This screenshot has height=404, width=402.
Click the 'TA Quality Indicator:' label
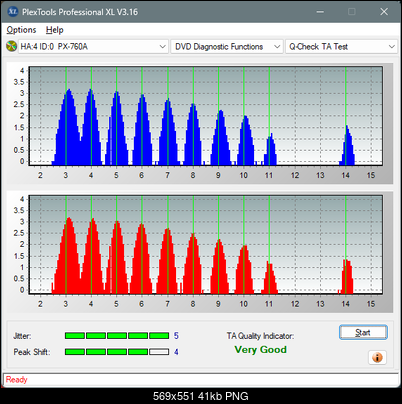pos(260,336)
